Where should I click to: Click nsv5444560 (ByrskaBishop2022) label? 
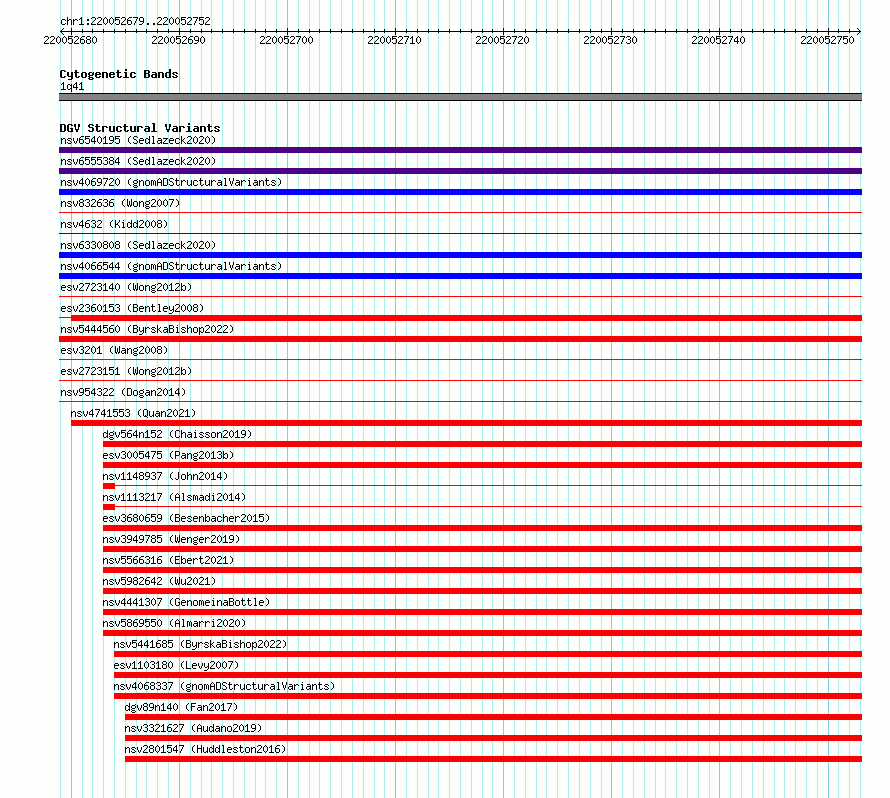tap(147, 329)
